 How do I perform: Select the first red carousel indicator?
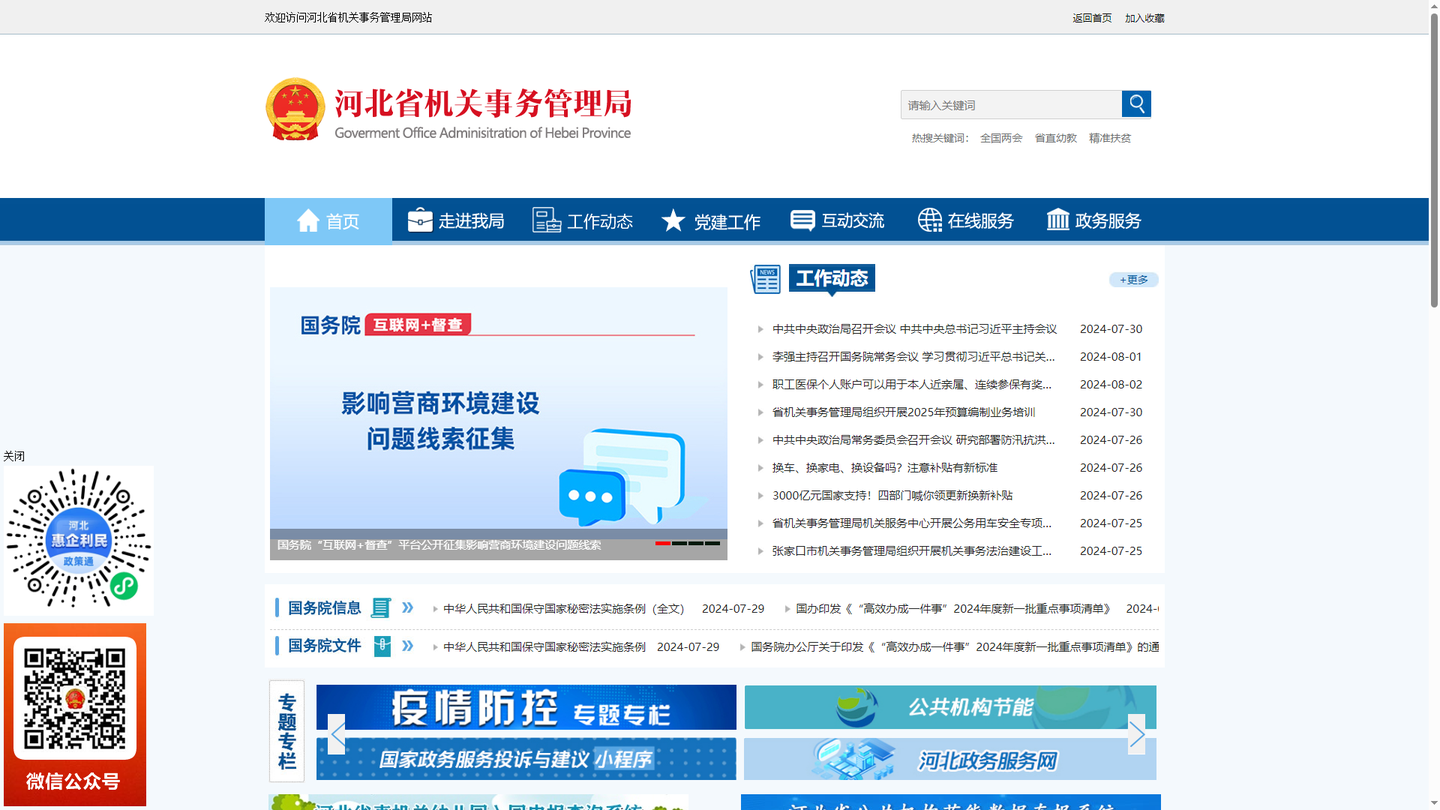[x=663, y=543]
